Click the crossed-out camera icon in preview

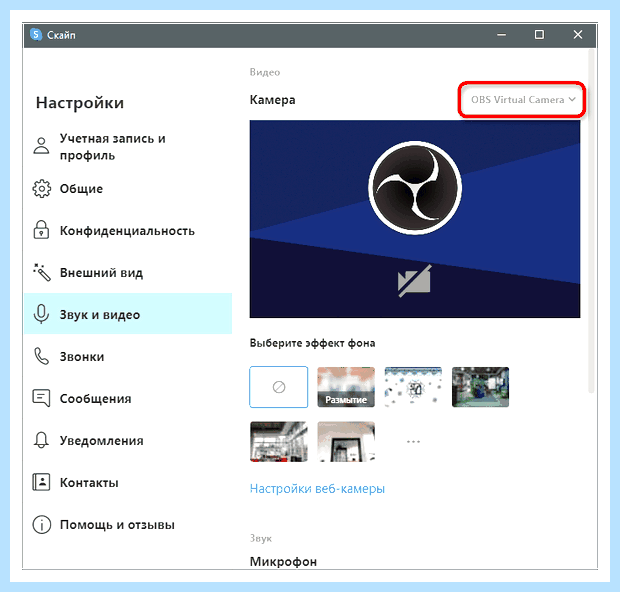[x=414, y=281]
